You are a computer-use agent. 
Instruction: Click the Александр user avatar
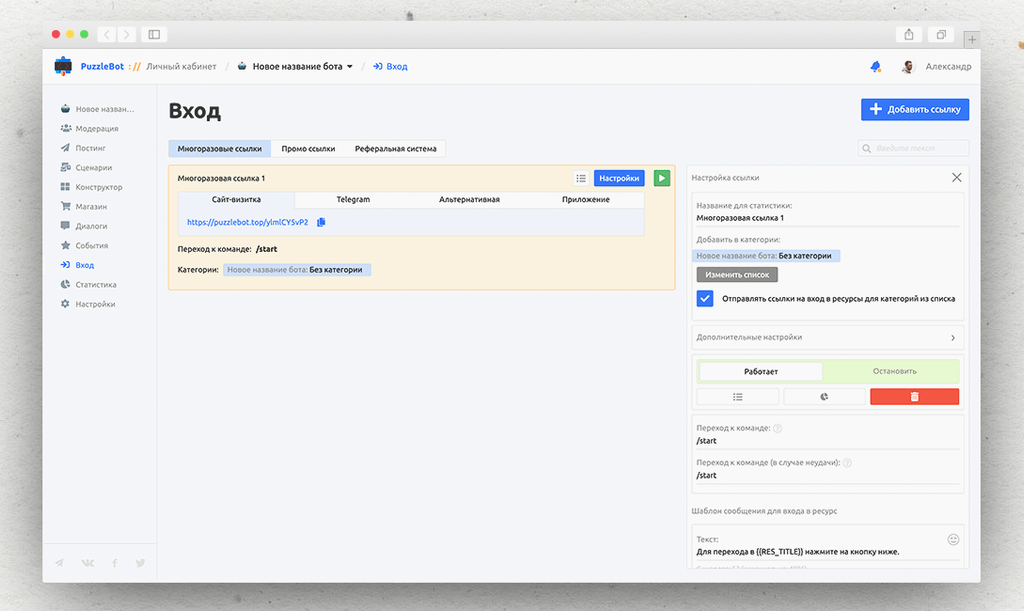click(x=908, y=67)
